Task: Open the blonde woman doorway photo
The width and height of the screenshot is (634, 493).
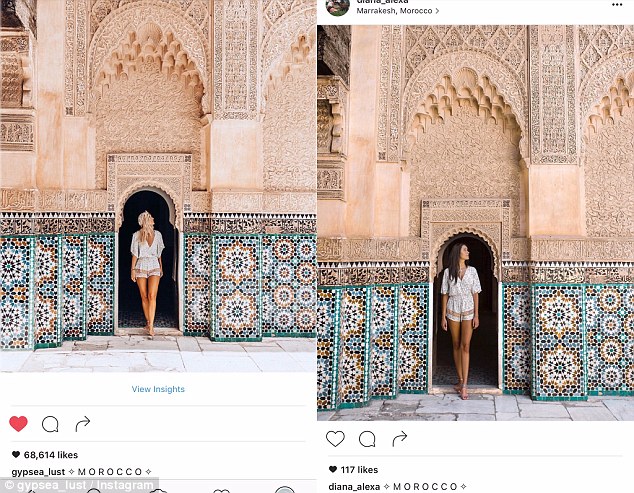Action: [158, 186]
